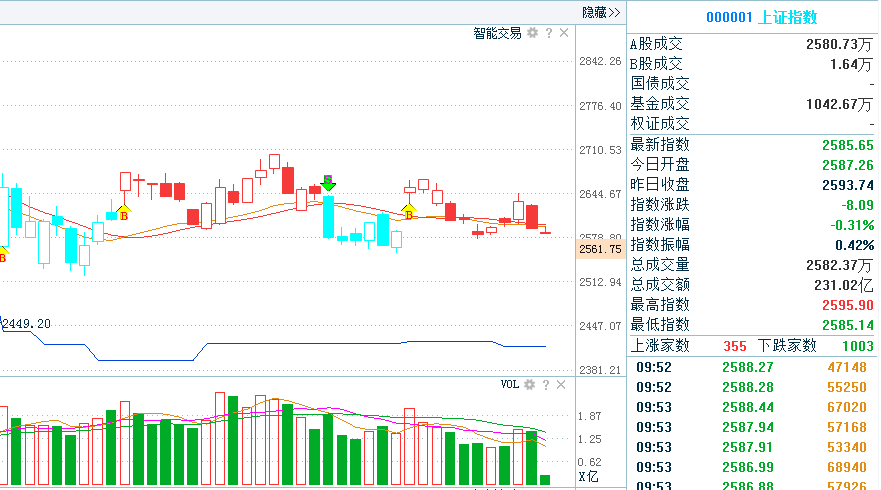Click the X亿 volume unit label
The image size is (881, 490).
point(588,477)
